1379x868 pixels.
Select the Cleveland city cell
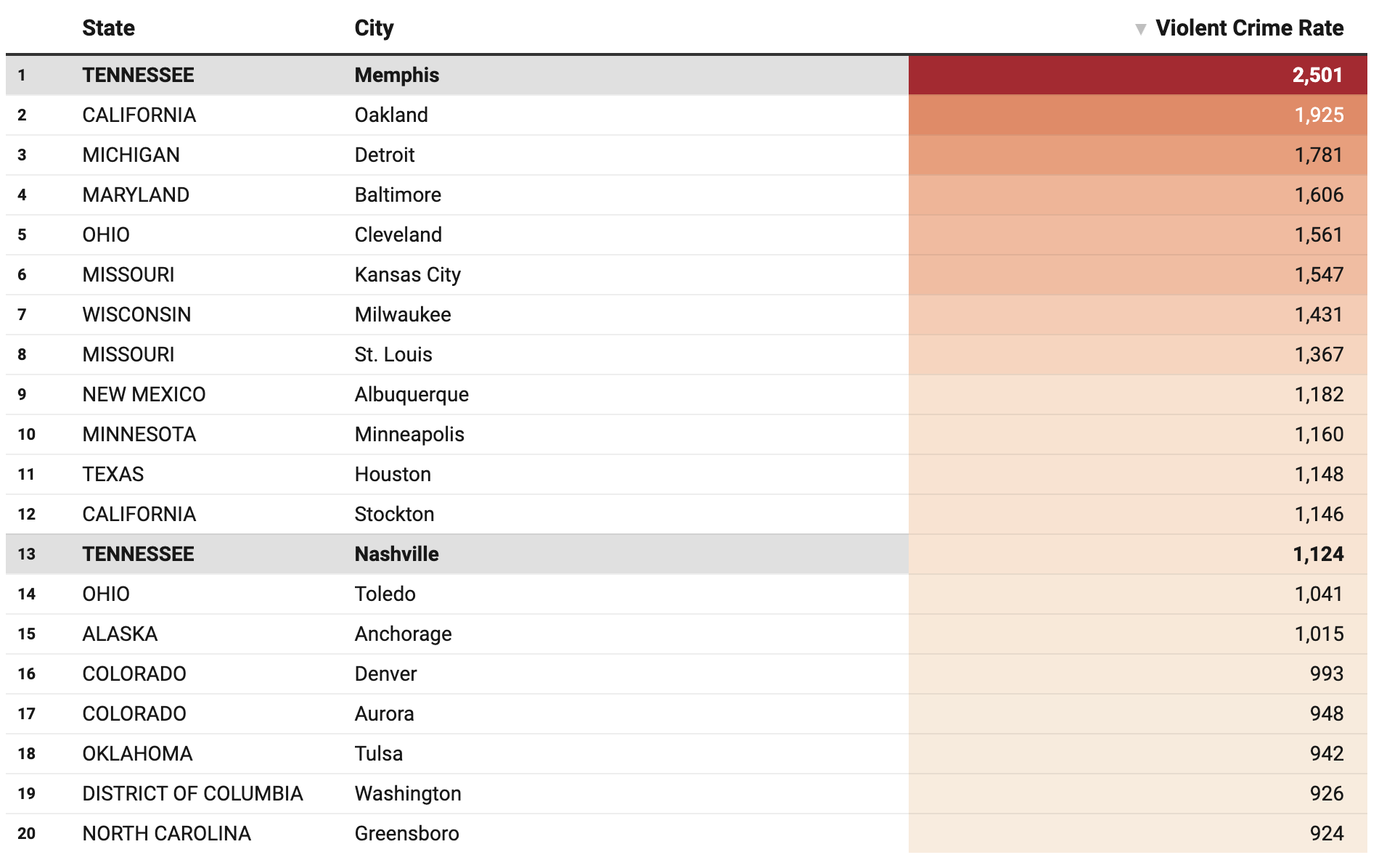coord(398,235)
